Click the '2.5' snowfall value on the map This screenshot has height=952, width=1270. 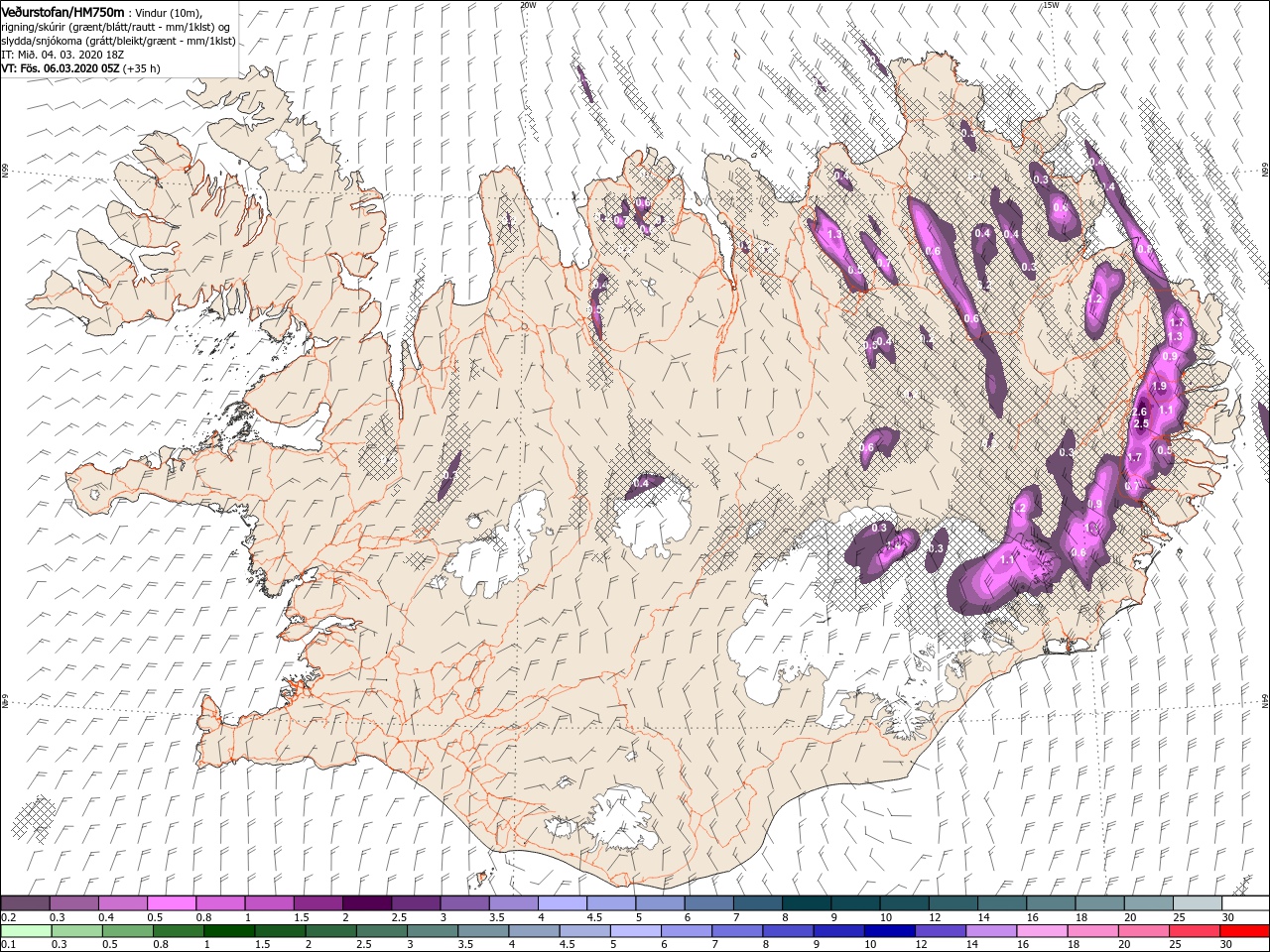pyautogui.click(x=1141, y=424)
